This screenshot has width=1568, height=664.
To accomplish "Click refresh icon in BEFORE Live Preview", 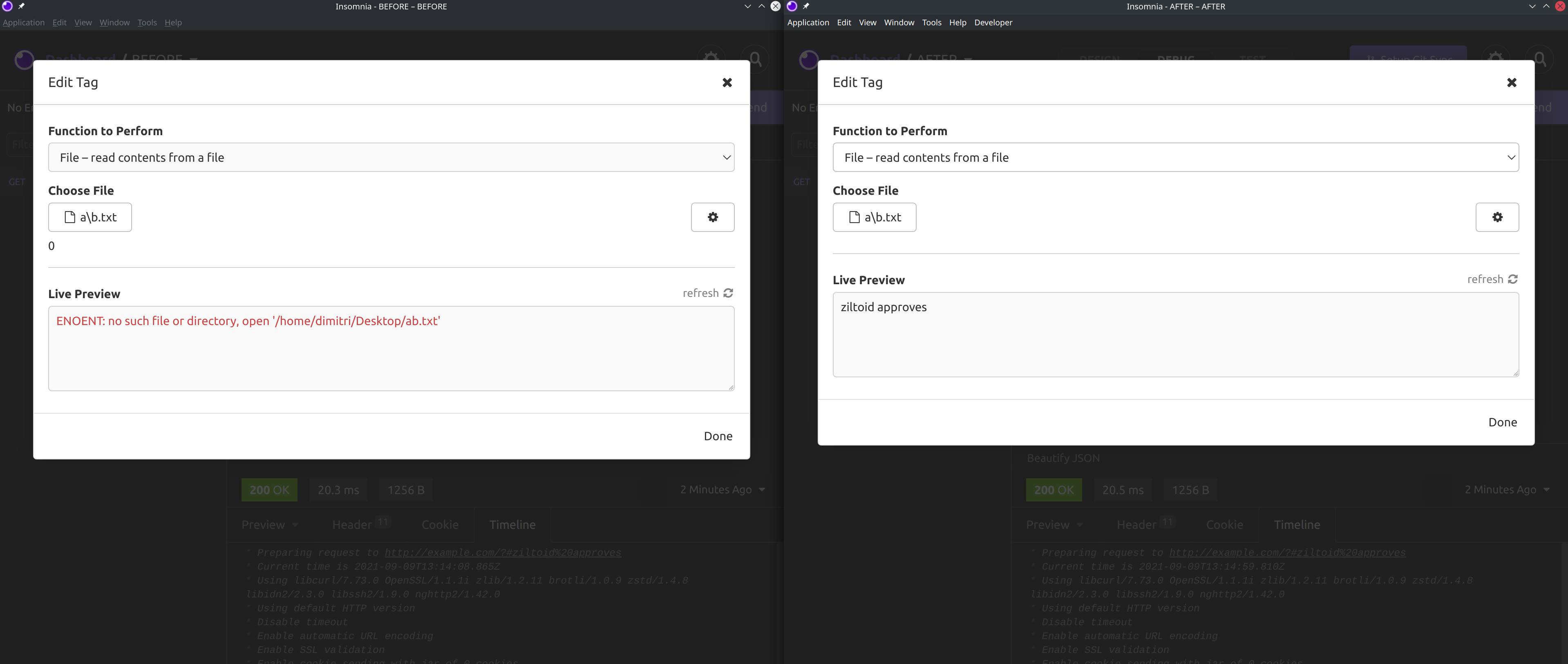I will [728, 293].
